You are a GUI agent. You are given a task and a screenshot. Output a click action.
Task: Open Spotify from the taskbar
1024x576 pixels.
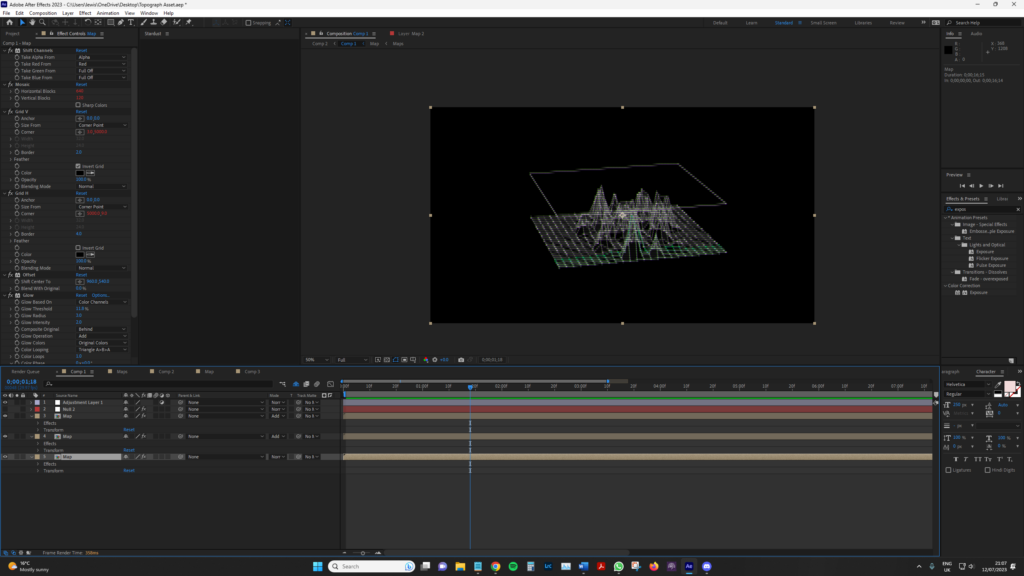click(513, 566)
